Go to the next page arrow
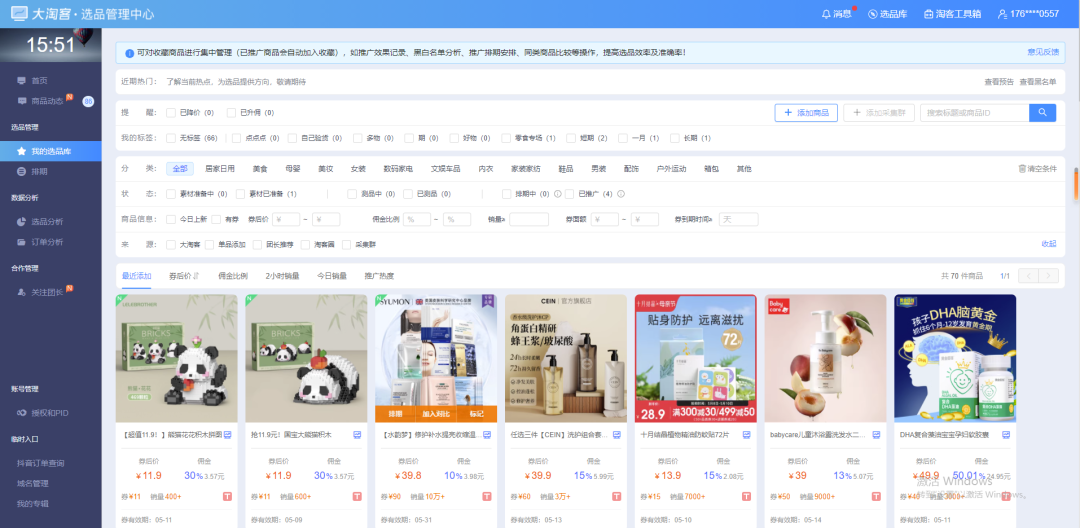 coord(1048,276)
